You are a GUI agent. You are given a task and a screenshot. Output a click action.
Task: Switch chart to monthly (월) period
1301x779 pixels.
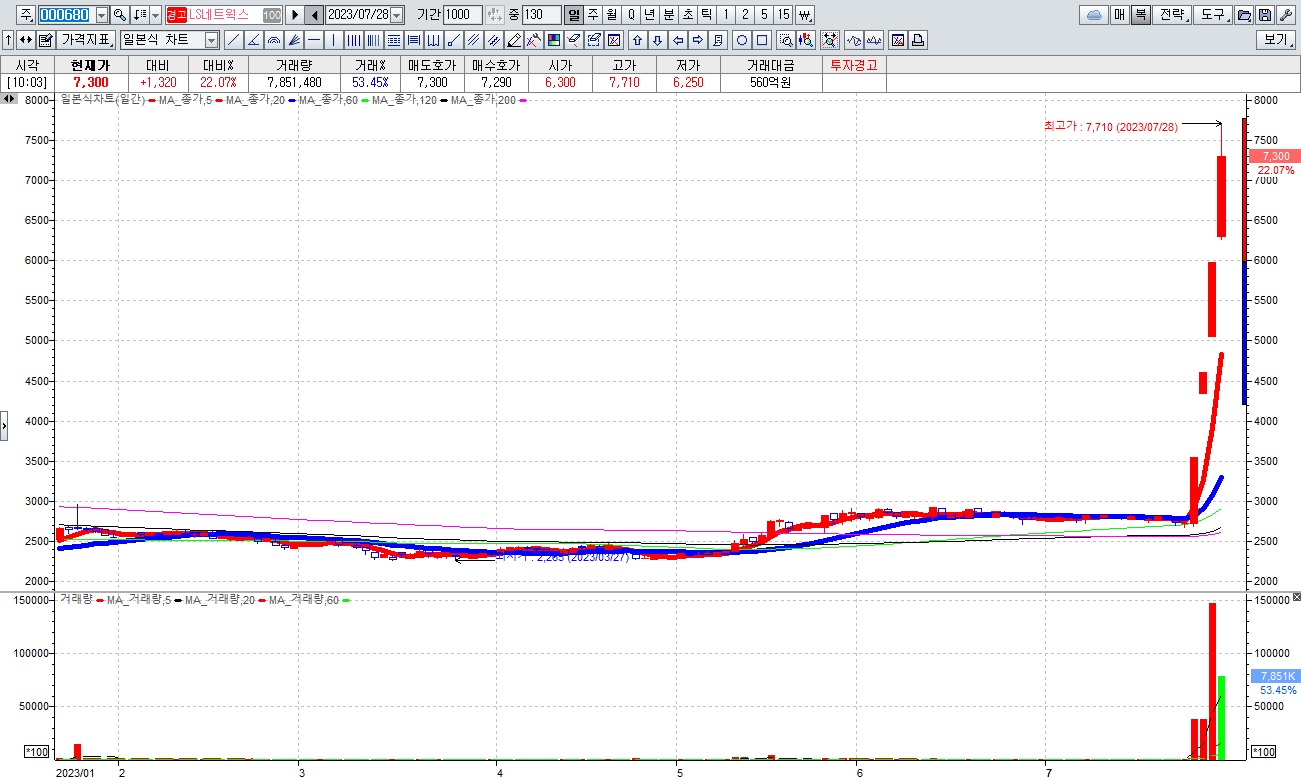tap(612, 15)
